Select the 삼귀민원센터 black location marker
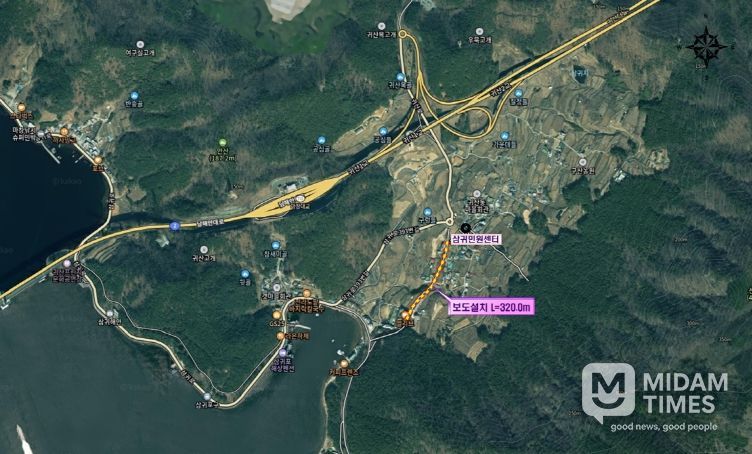The height and width of the screenshot is (454, 752). (465, 227)
